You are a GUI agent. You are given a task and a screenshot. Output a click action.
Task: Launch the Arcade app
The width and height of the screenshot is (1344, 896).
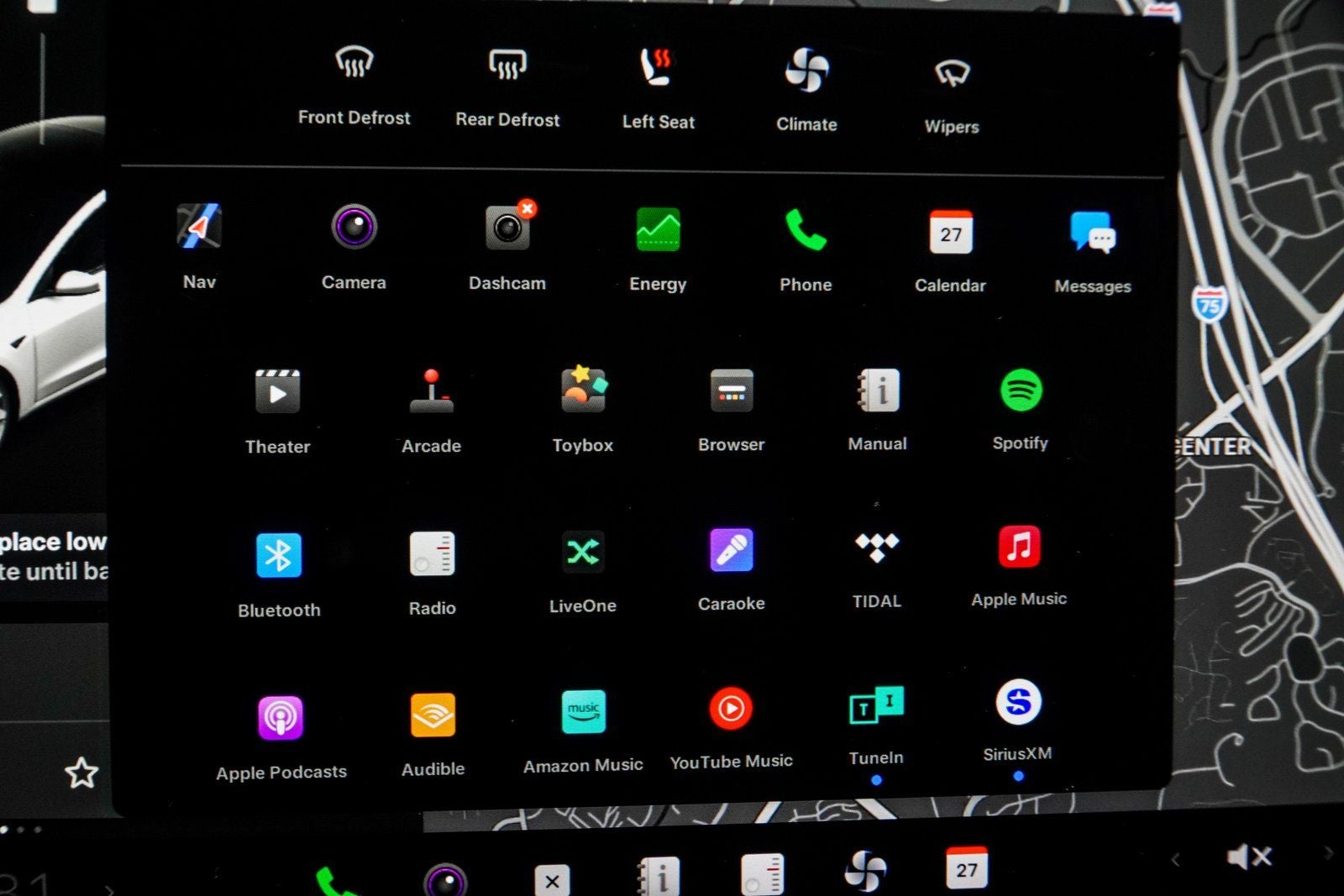(x=431, y=392)
